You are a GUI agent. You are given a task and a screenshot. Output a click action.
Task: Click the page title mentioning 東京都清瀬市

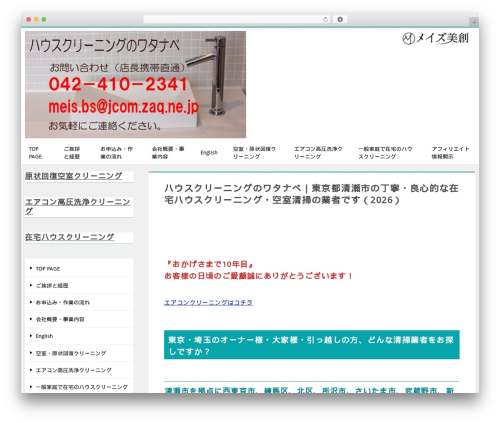(312, 194)
